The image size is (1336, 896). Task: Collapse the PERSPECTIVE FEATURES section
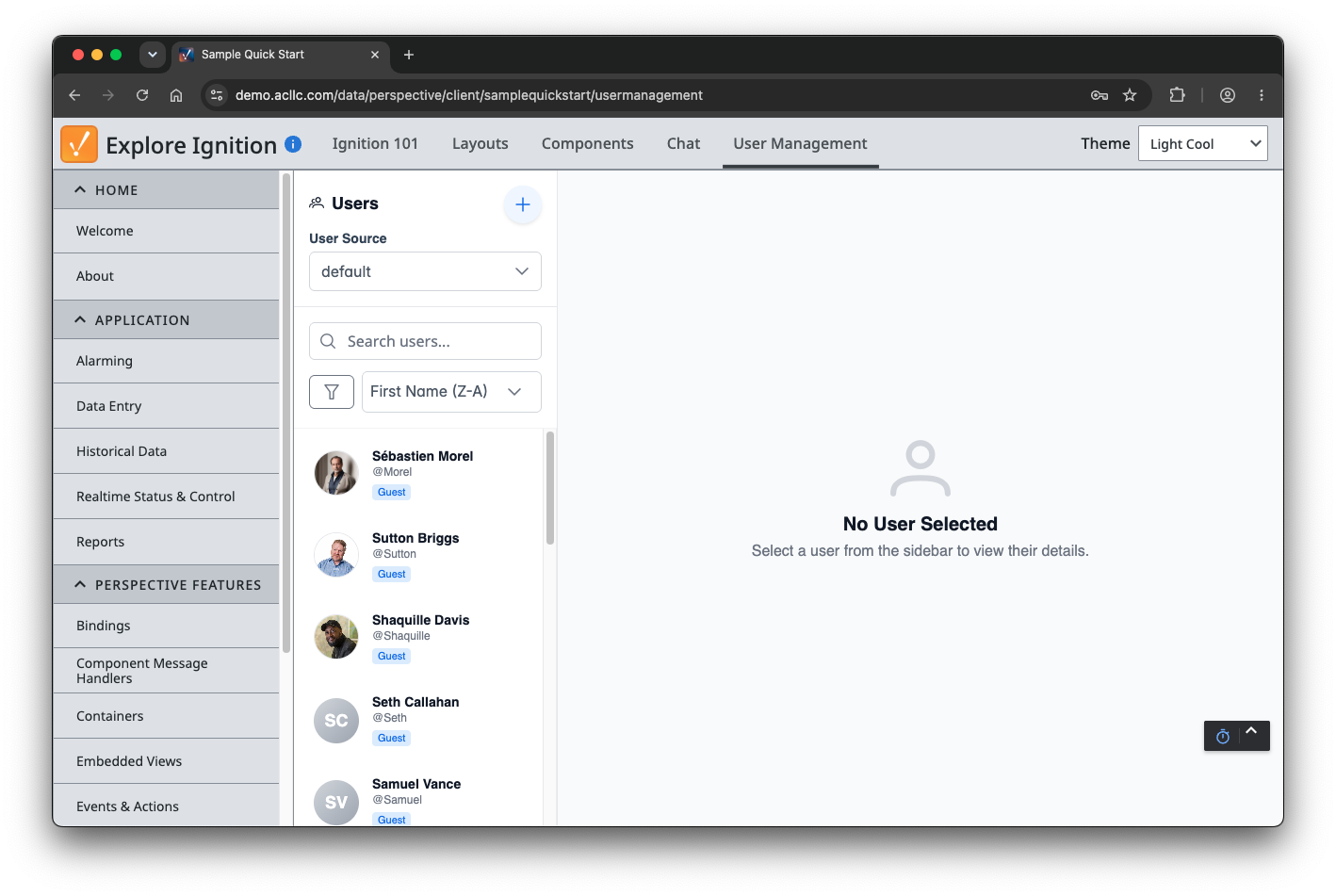pos(166,585)
